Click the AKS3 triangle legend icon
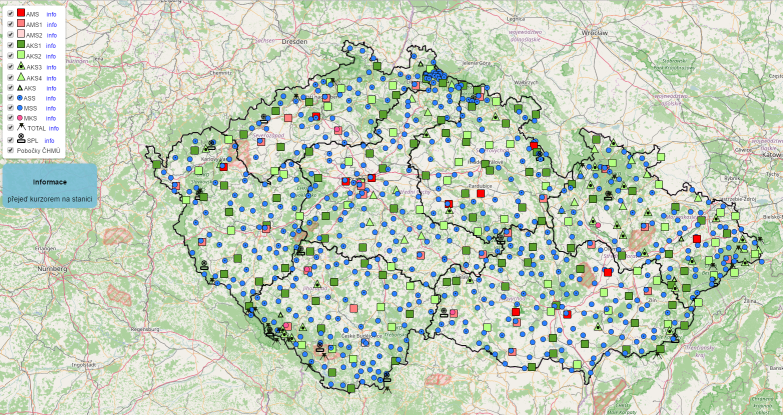 (21, 67)
